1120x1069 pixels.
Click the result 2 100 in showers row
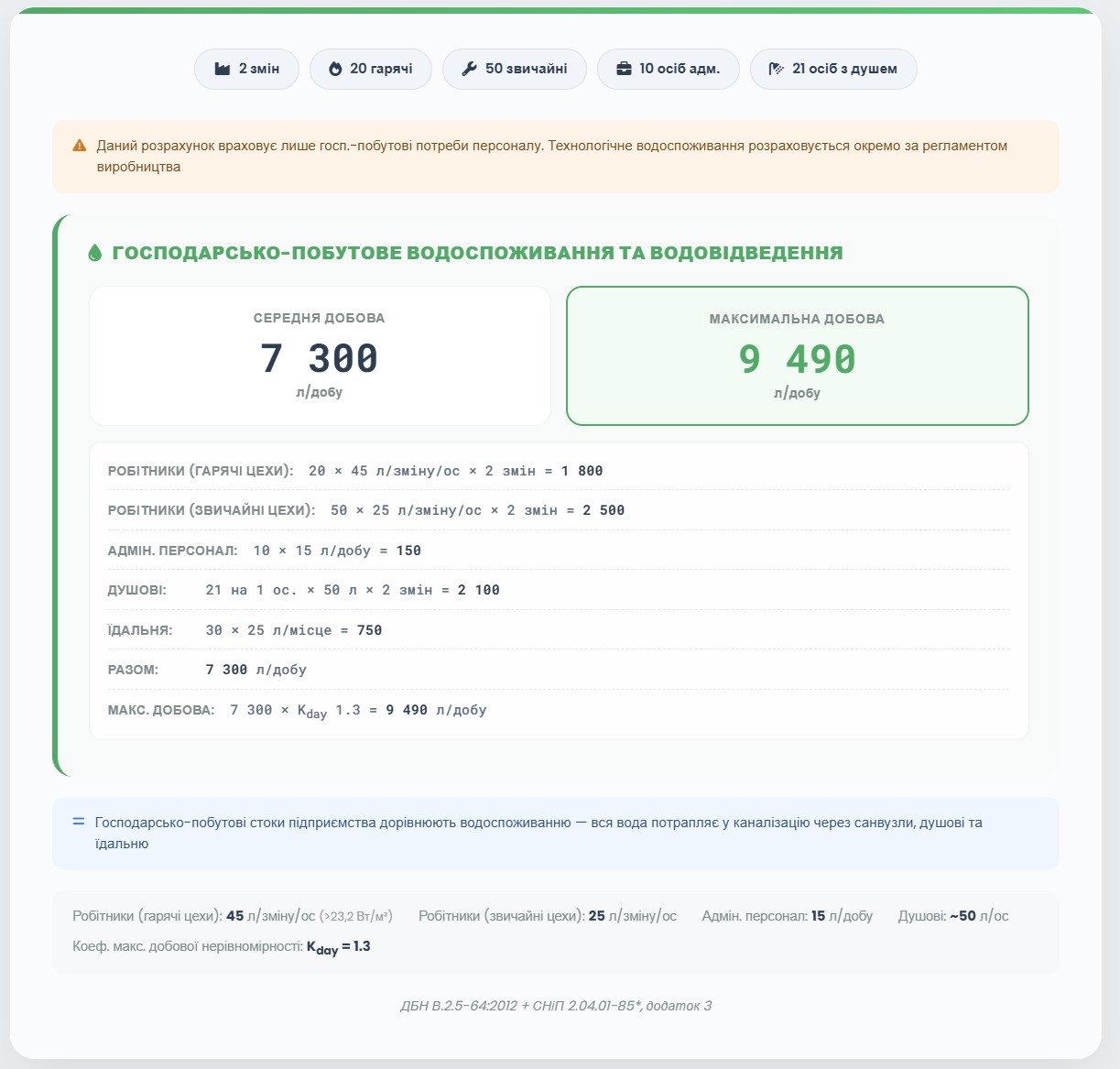(479, 590)
